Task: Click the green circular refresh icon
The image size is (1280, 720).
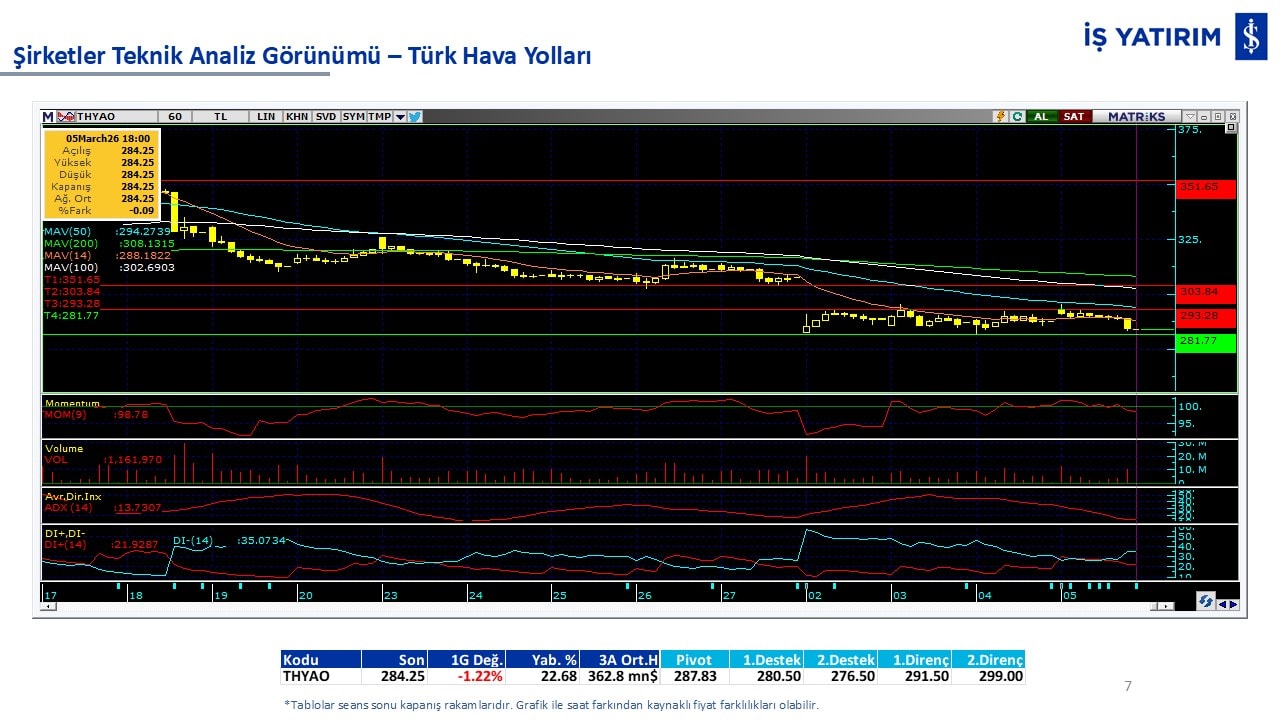Action: (x=1017, y=117)
